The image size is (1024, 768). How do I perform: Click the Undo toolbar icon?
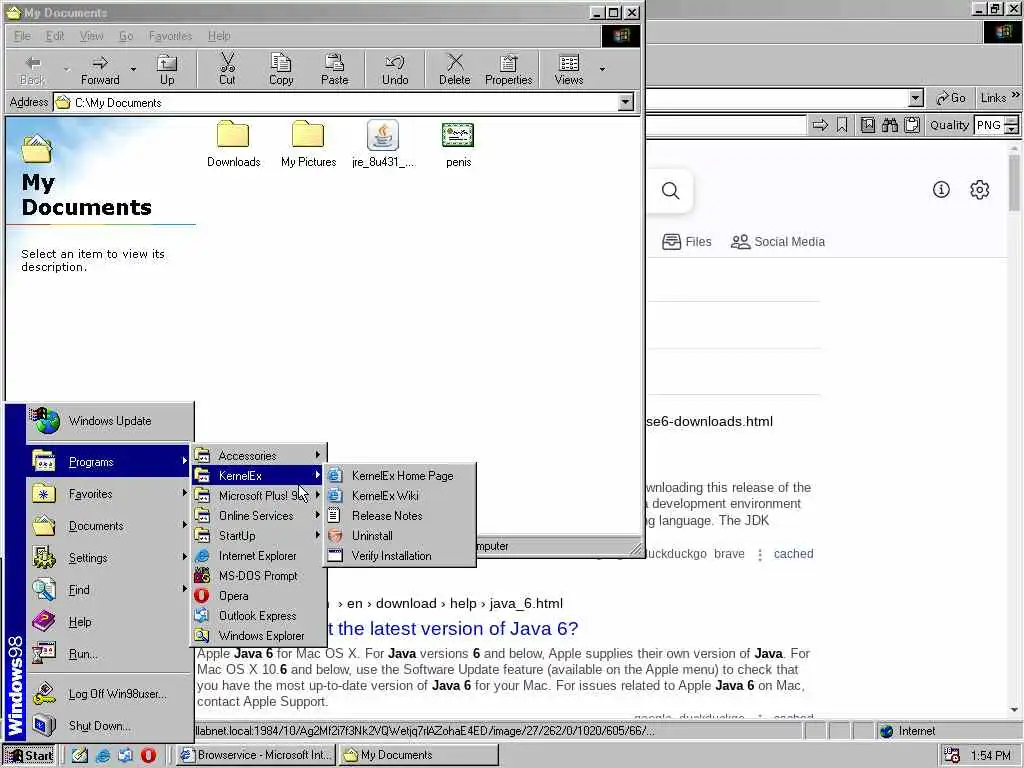pyautogui.click(x=394, y=69)
